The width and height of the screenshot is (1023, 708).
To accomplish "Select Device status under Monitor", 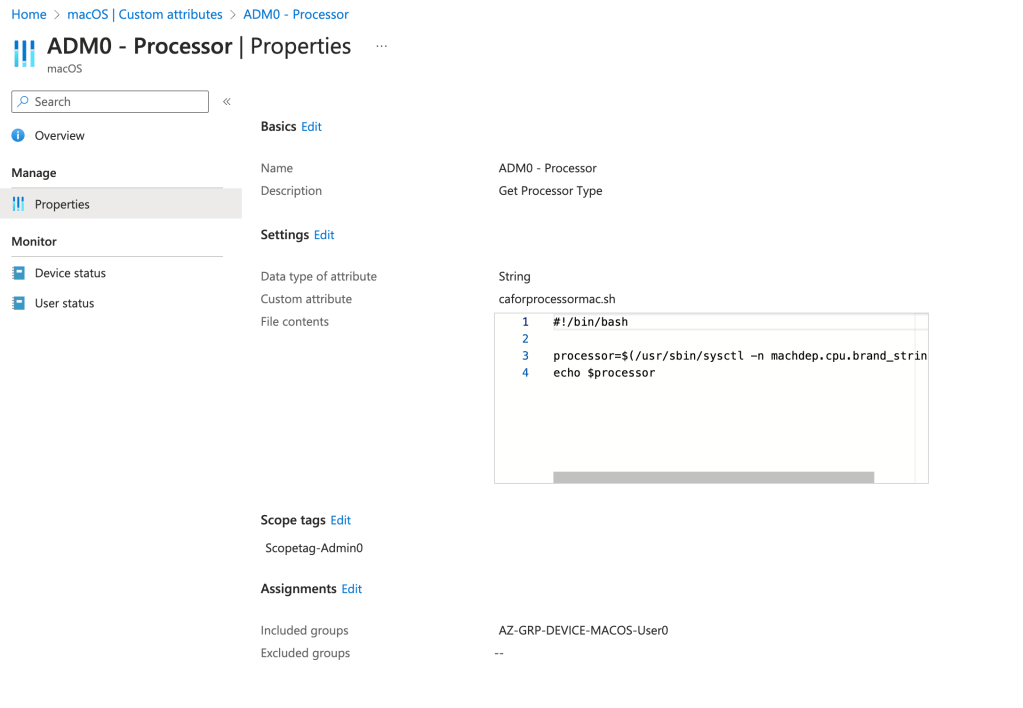I will pyautogui.click(x=70, y=273).
